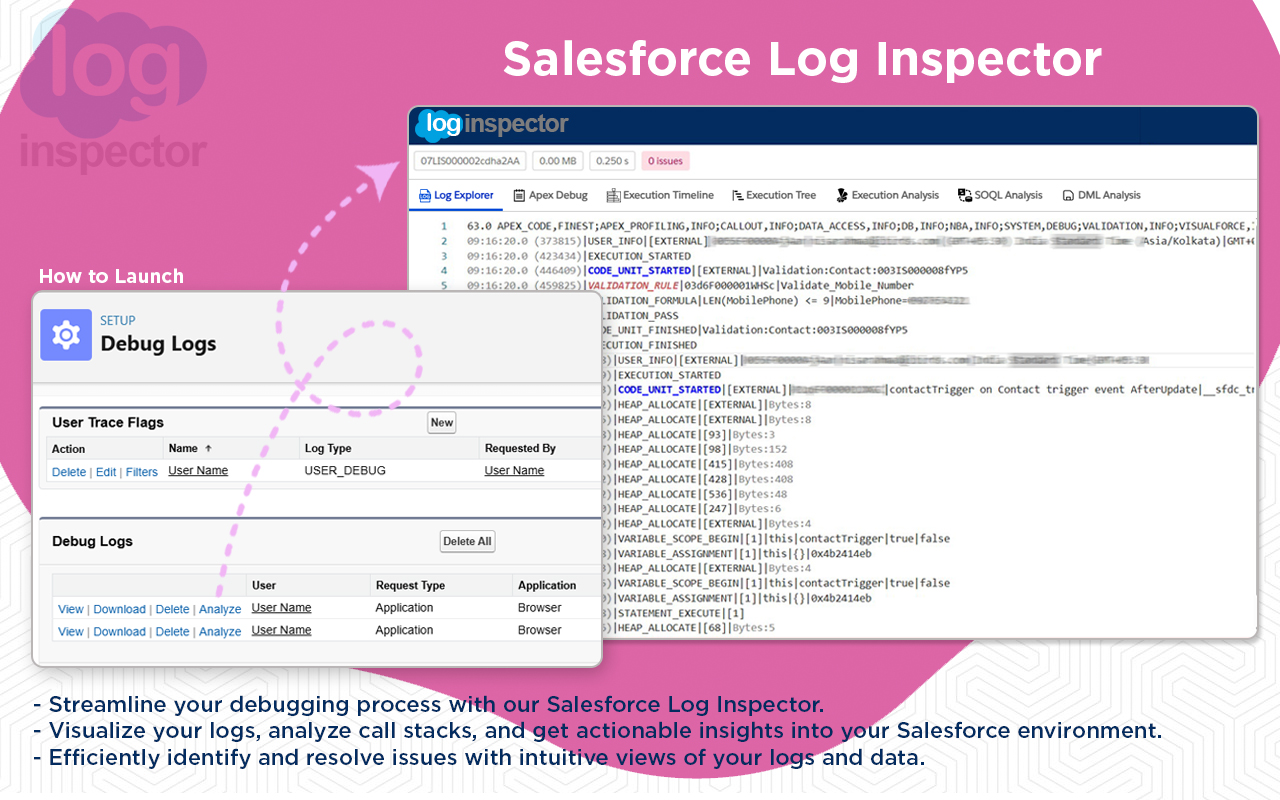Click the USER_DEBUG log type cell
1280x800 pixels.
coord(345,470)
